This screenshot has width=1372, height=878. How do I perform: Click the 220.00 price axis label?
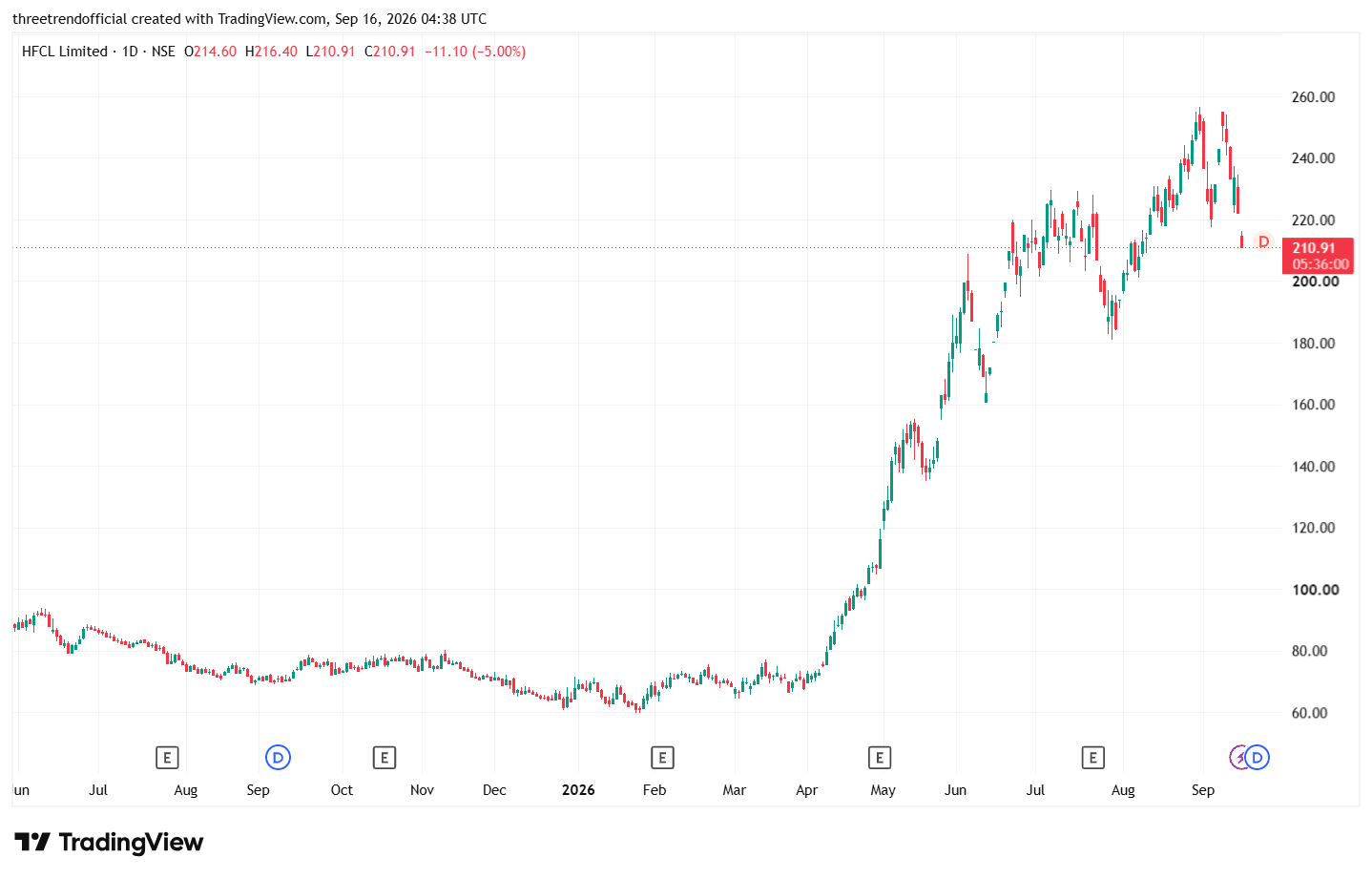pos(1313,220)
